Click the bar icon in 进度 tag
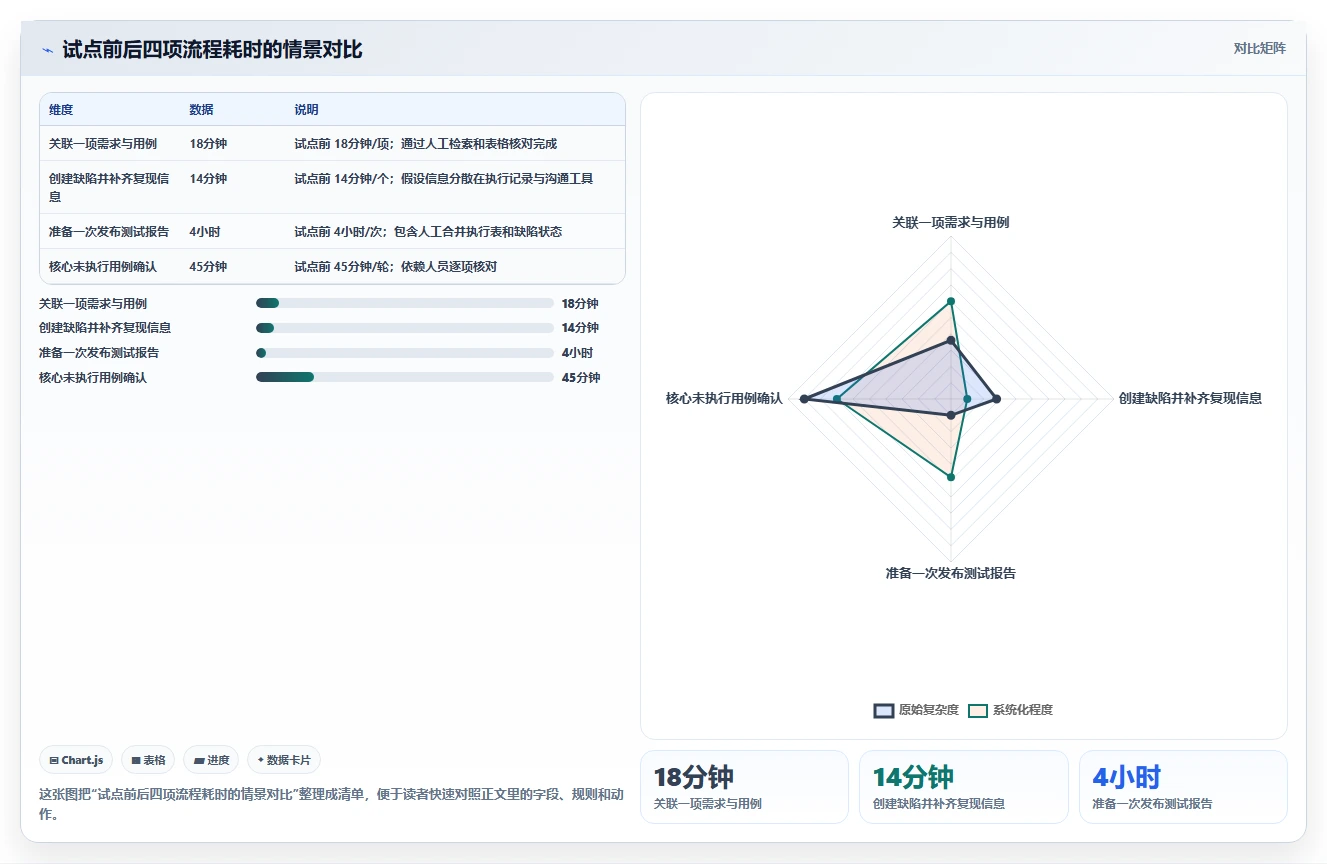The image size is (1327, 864). [x=198, y=760]
